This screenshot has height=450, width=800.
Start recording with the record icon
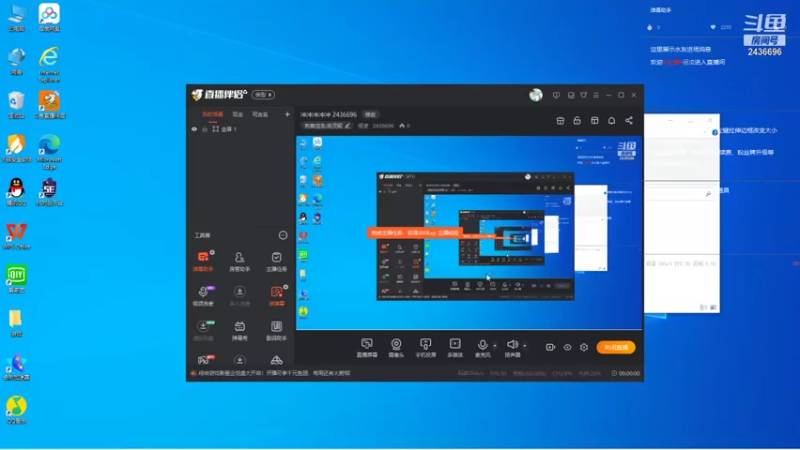(550, 347)
